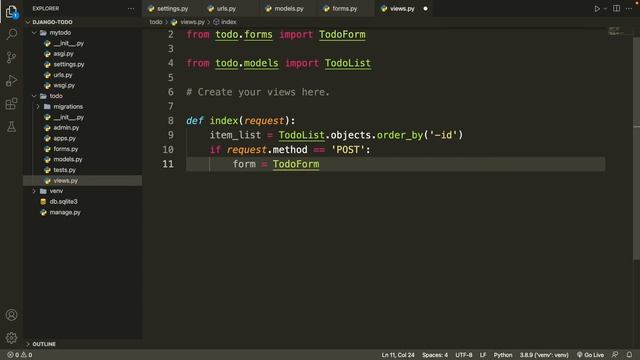This screenshot has height=360, width=640.
Task: Open the feedback icon in status bar
Action: [615, 355]
